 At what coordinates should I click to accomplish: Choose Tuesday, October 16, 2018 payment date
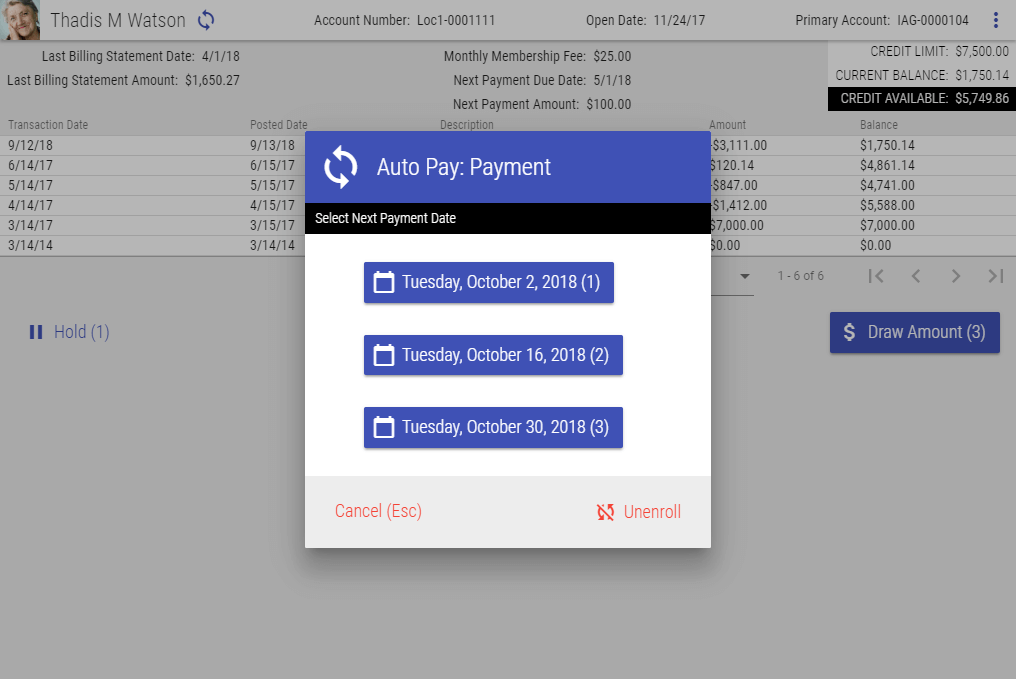[x=493, y=355]
